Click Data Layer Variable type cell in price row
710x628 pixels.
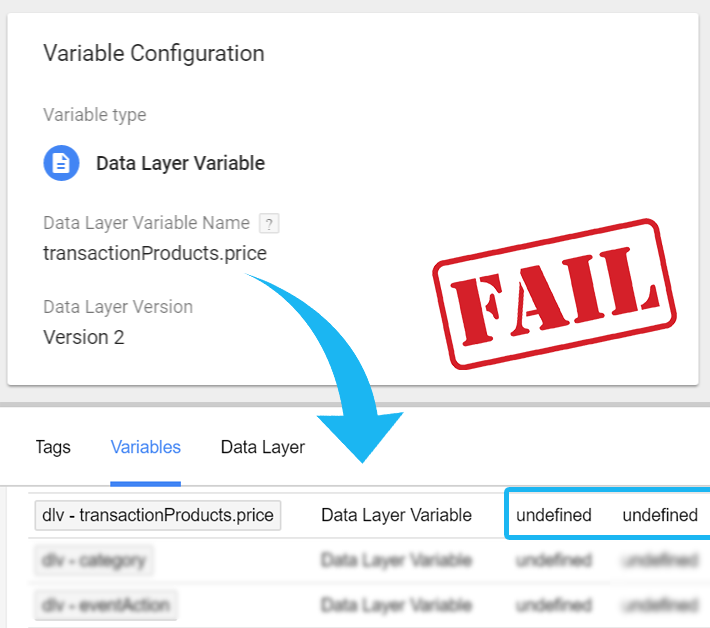[396, 515]
